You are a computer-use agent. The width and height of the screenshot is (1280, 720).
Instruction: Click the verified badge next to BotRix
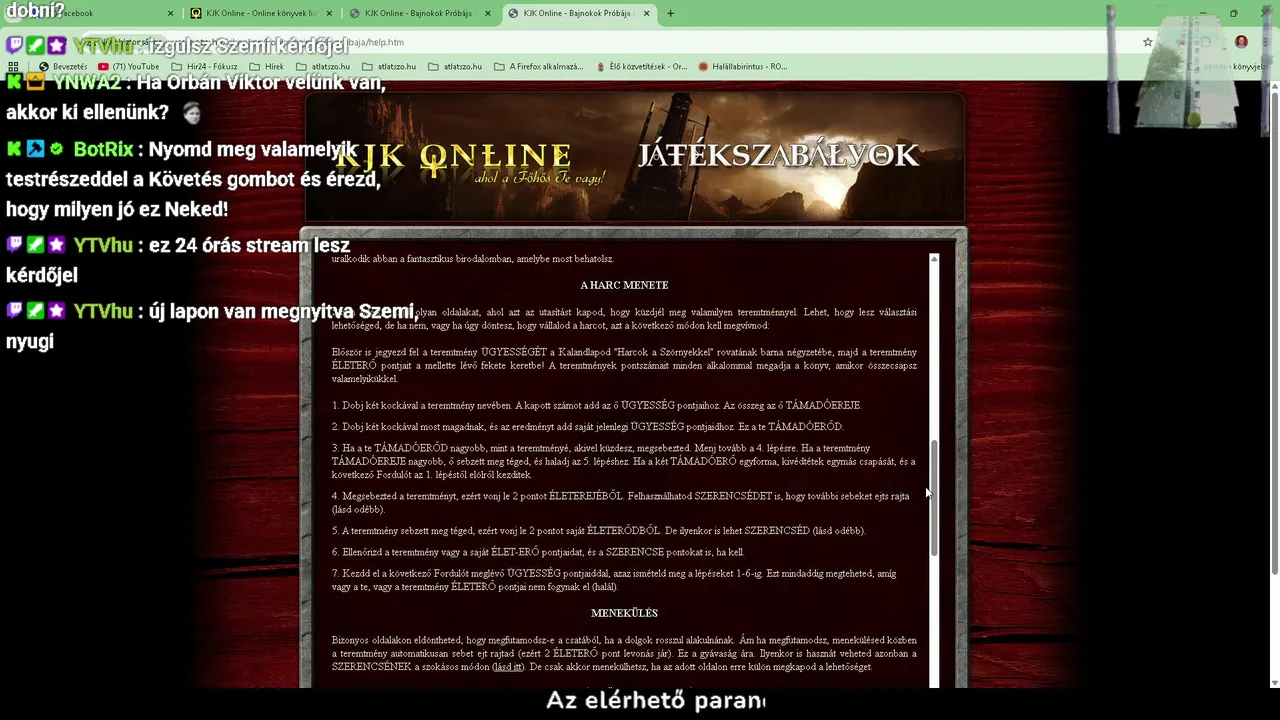point(56,149)
